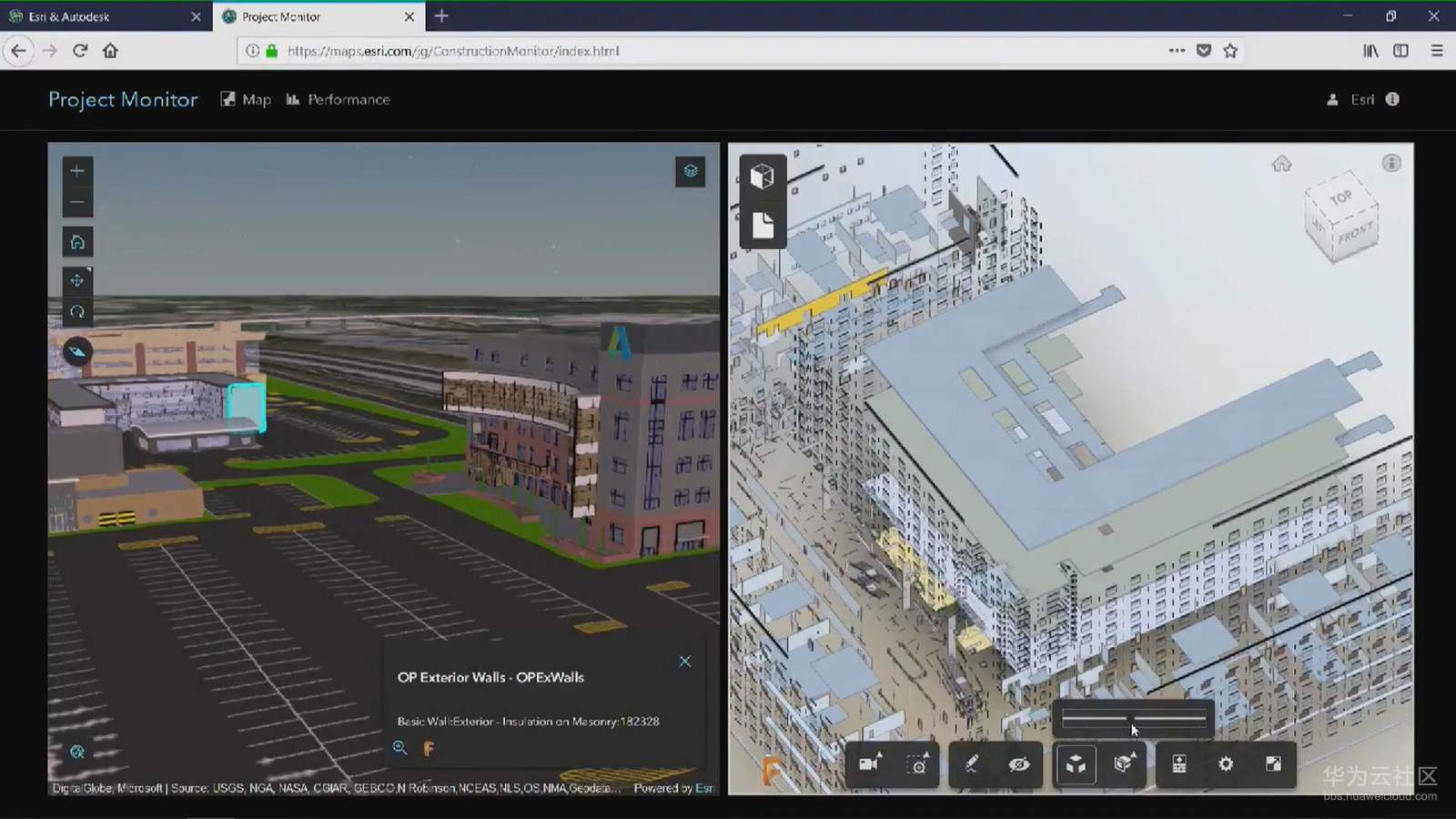Select the measure tool in viewer toolbar

click(972, 763)
